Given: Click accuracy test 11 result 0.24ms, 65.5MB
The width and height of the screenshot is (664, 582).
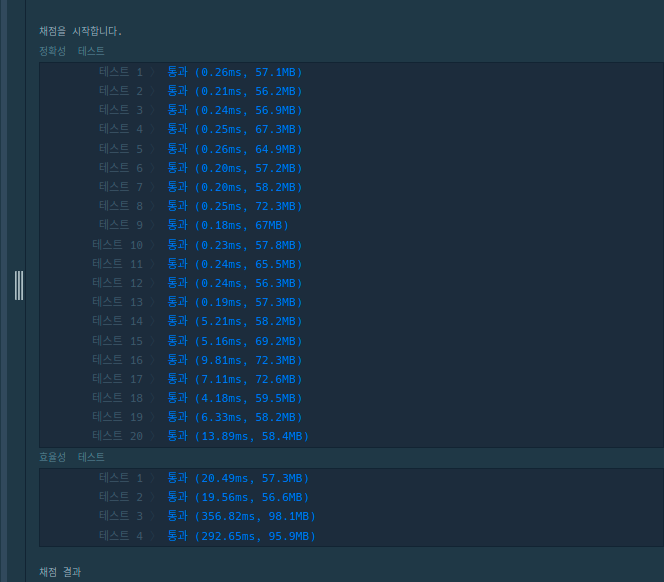Looking at the screenshot, I should tap(235, 264).
